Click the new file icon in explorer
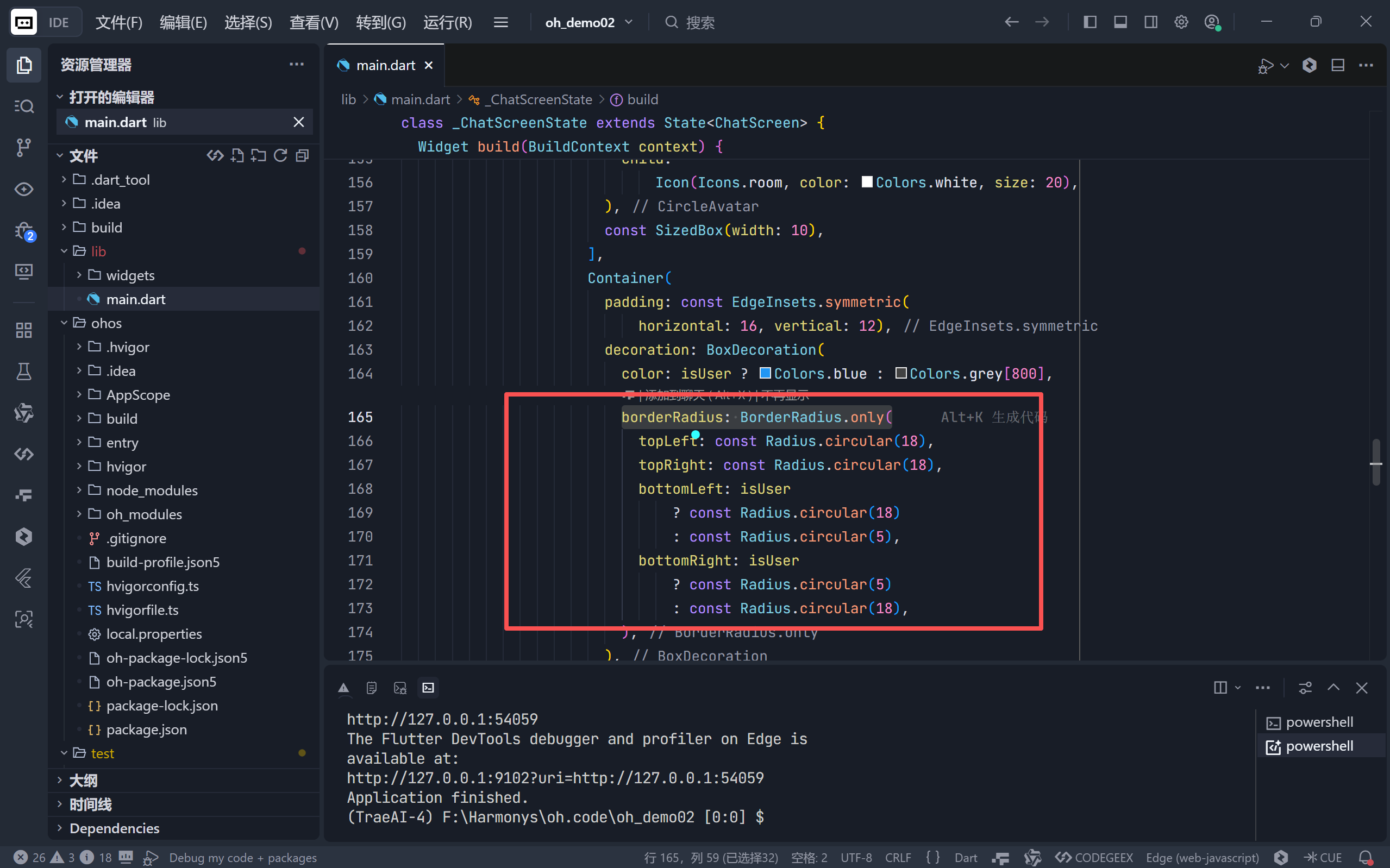The height and width of the screenshot is (868, 1390). point(237,155)
